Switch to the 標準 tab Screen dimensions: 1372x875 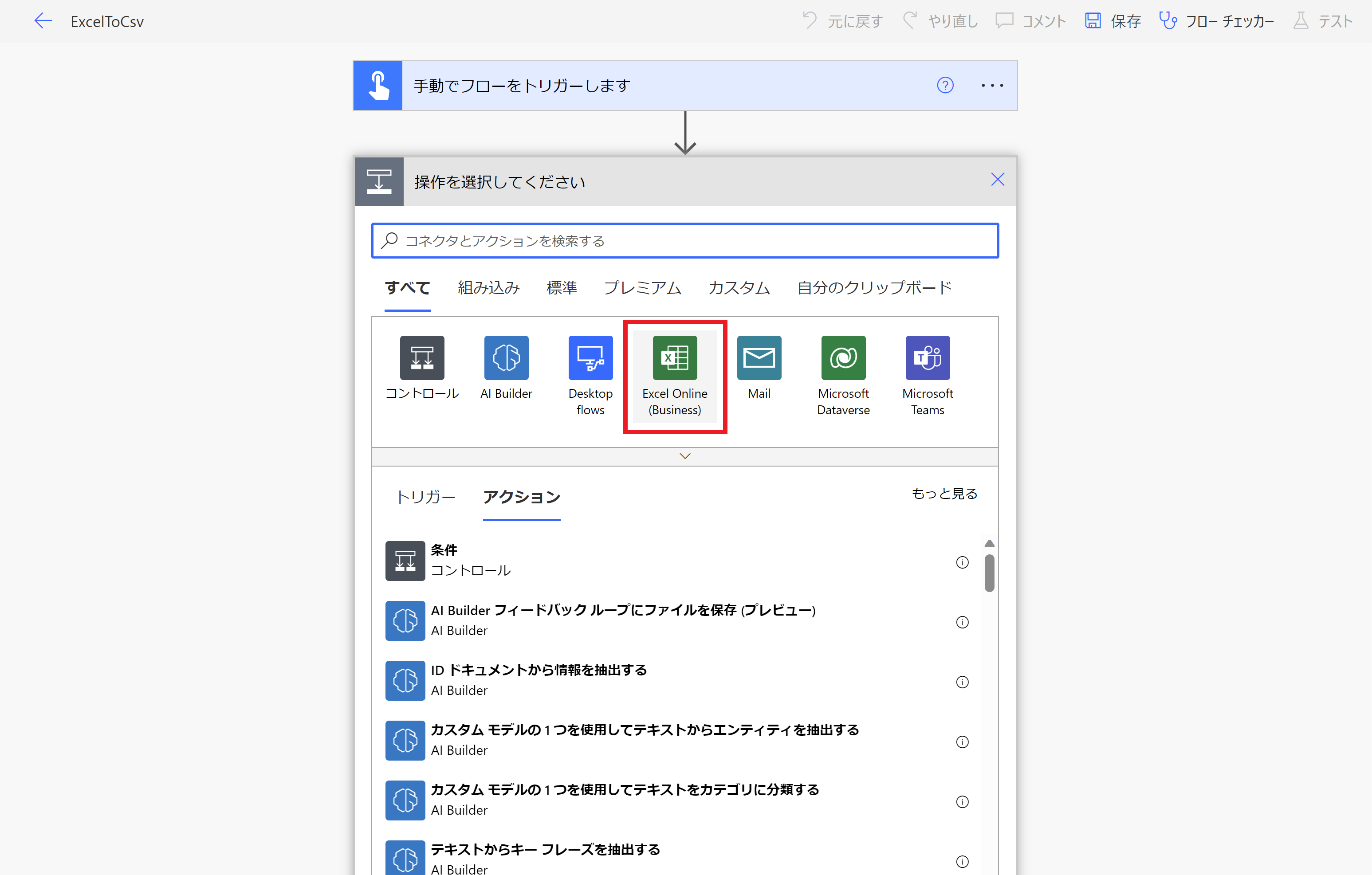[561, 288]
